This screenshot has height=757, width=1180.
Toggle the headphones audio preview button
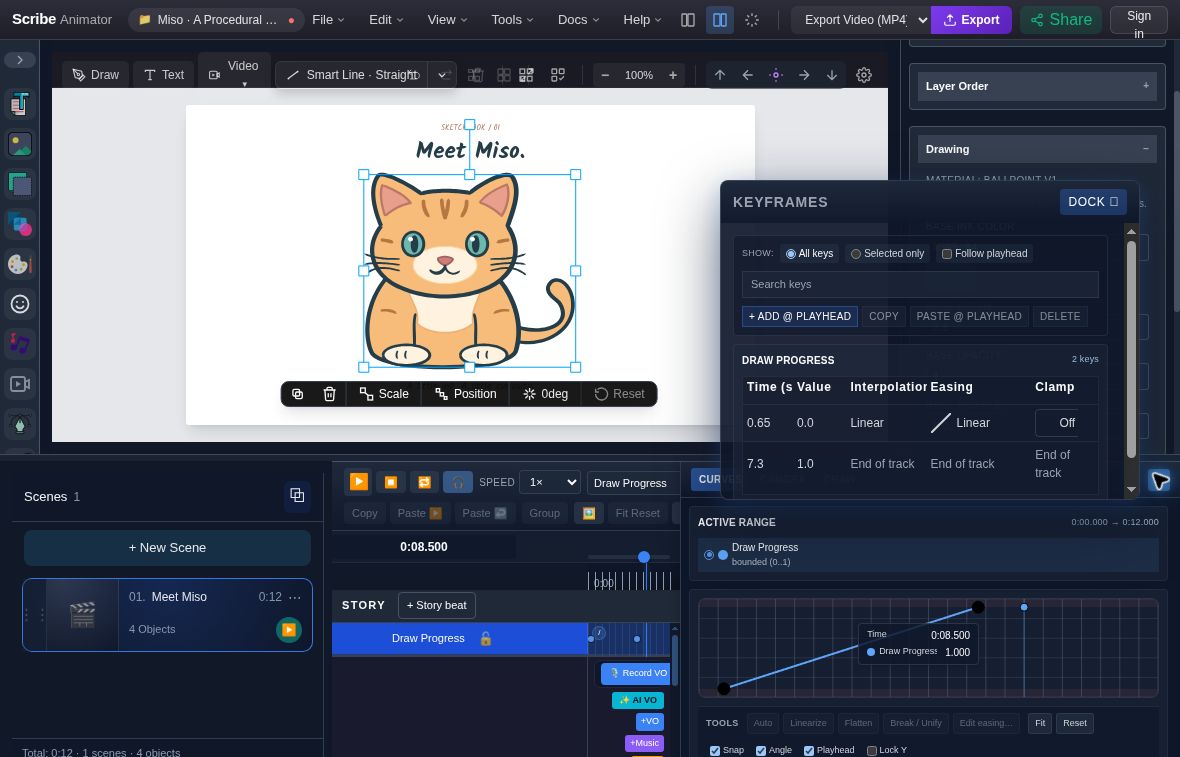458,482
